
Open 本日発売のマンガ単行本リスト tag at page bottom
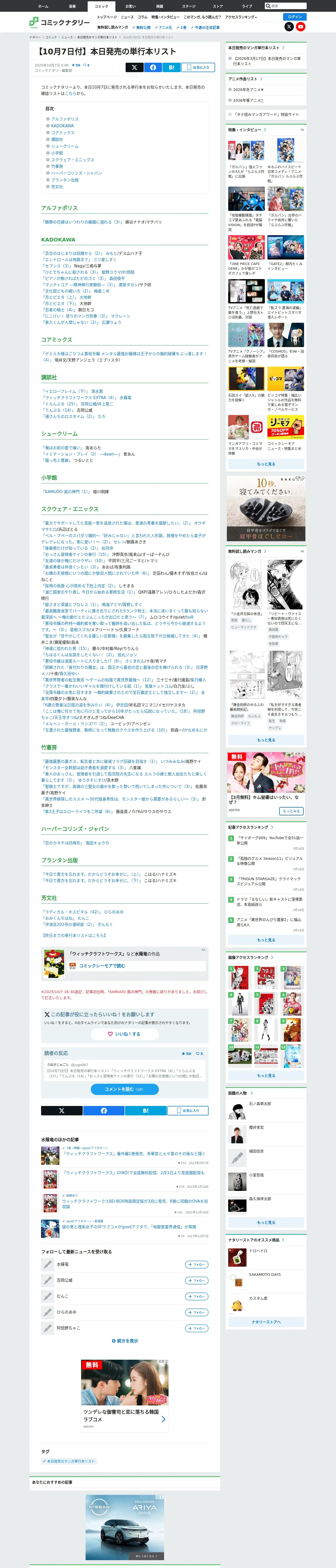click(69, 1461)
